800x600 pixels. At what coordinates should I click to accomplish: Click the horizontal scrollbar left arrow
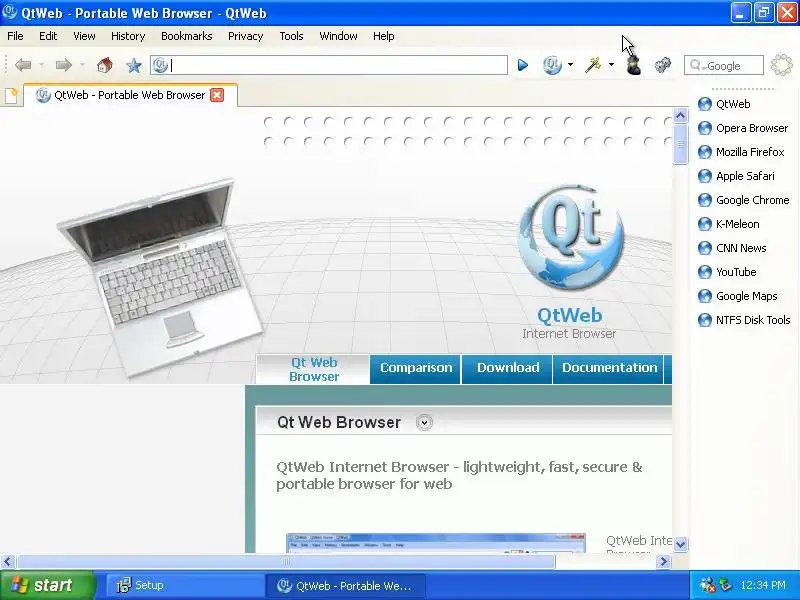click(x=7, y=561)
